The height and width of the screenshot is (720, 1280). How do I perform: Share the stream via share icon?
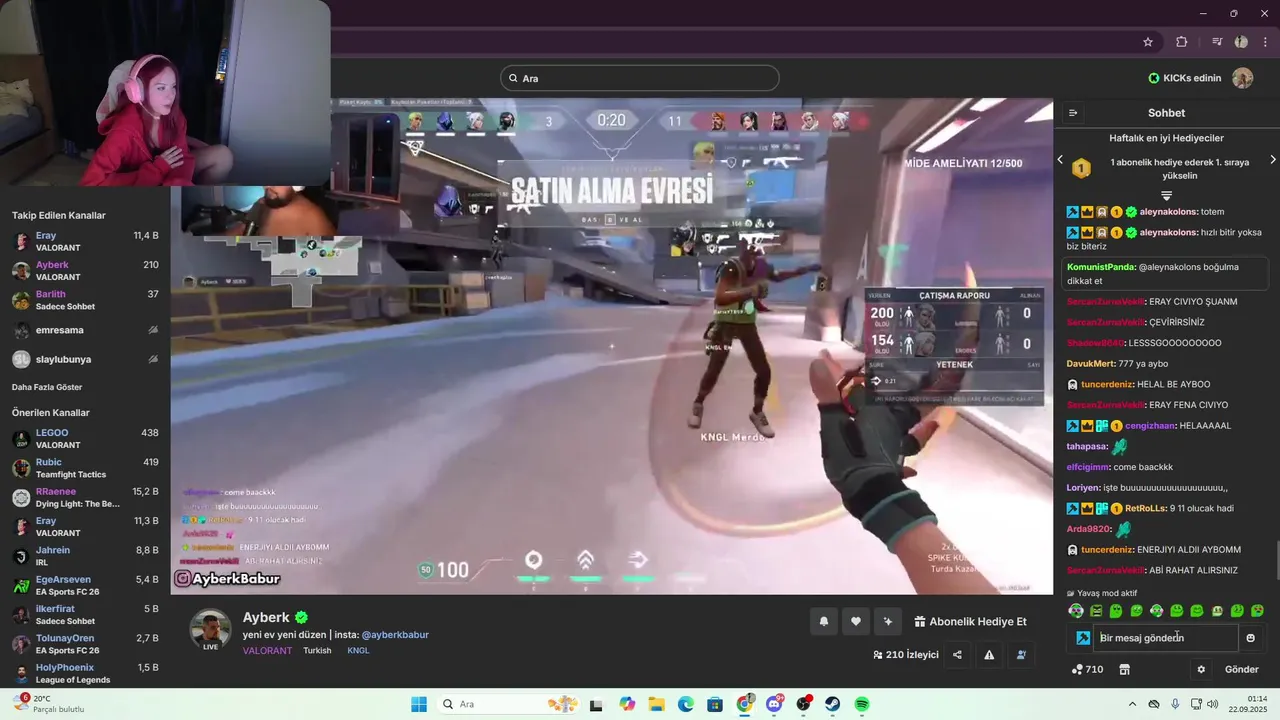pyautogui.click(x=957, y=655)
